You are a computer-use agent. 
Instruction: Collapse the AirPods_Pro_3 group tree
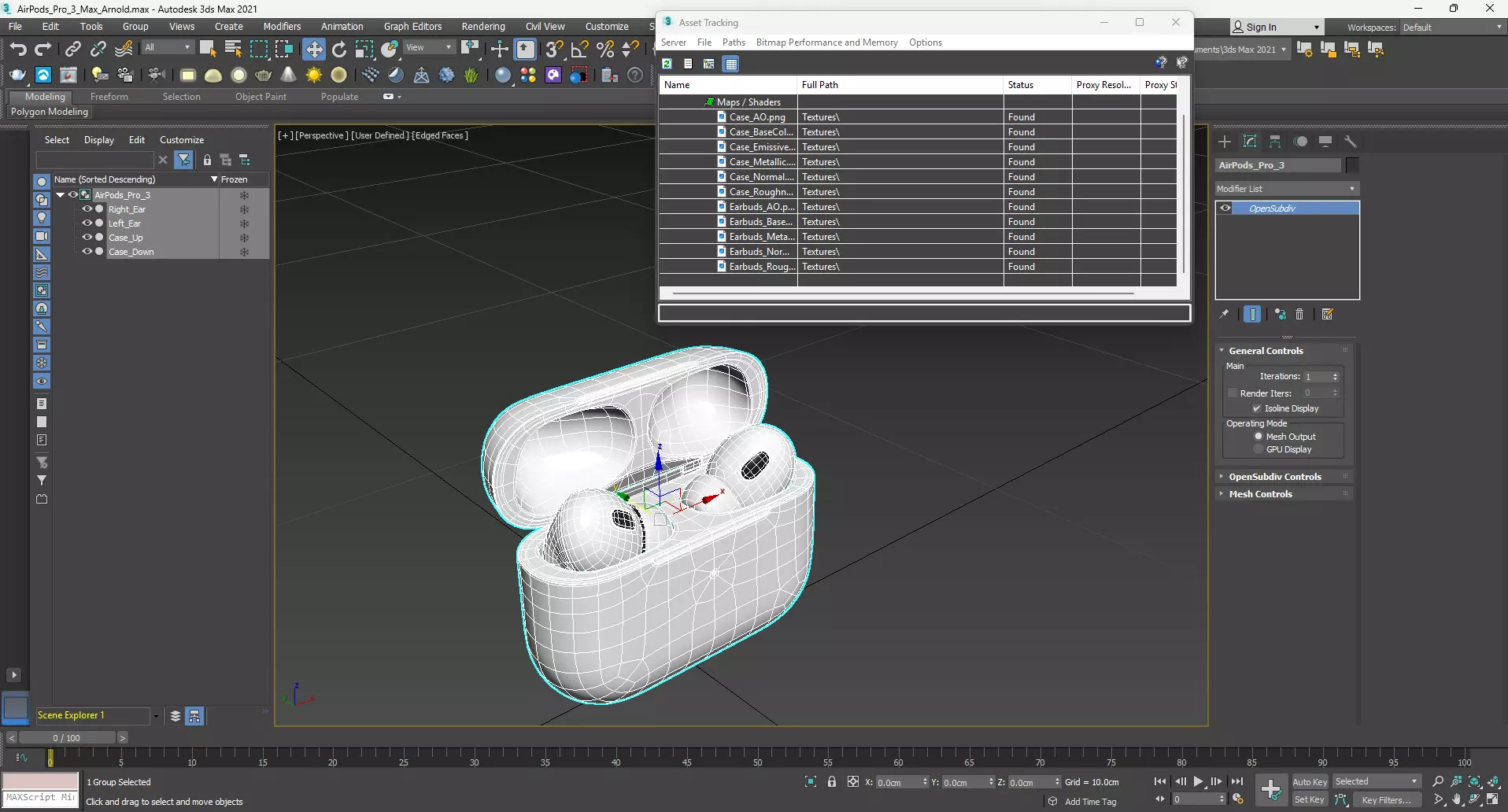[60, 195]
